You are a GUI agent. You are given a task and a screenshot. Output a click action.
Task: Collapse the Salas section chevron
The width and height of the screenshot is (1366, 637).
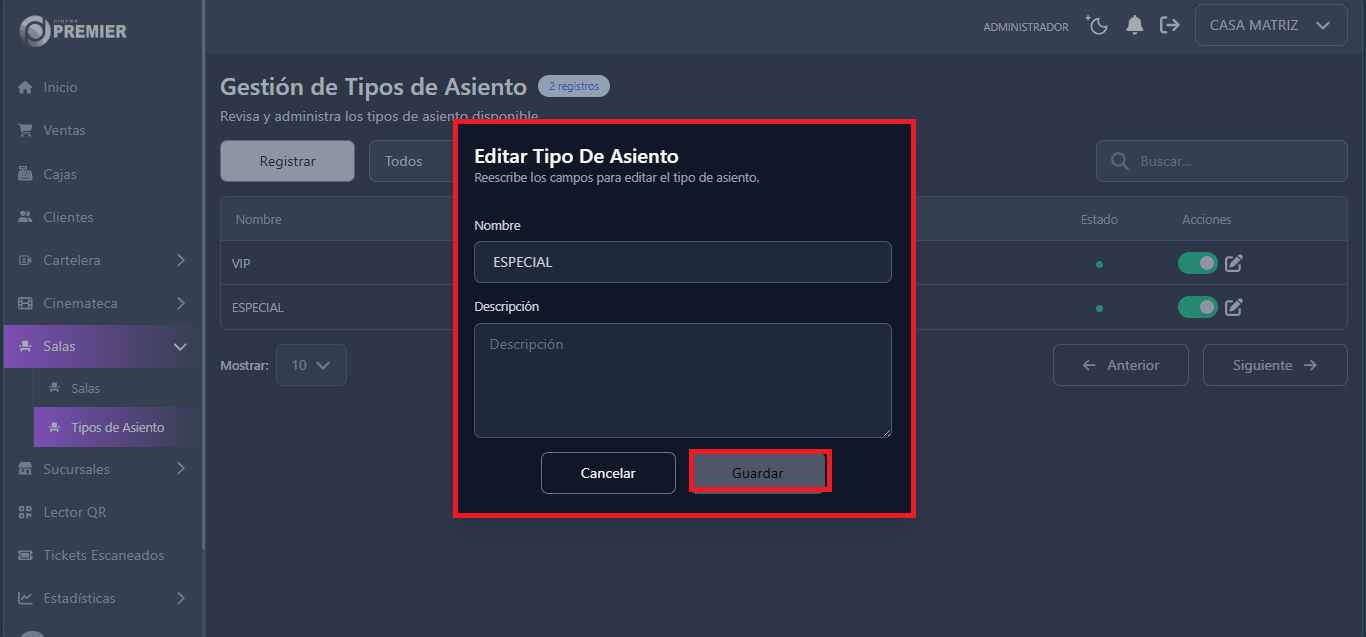179,345
